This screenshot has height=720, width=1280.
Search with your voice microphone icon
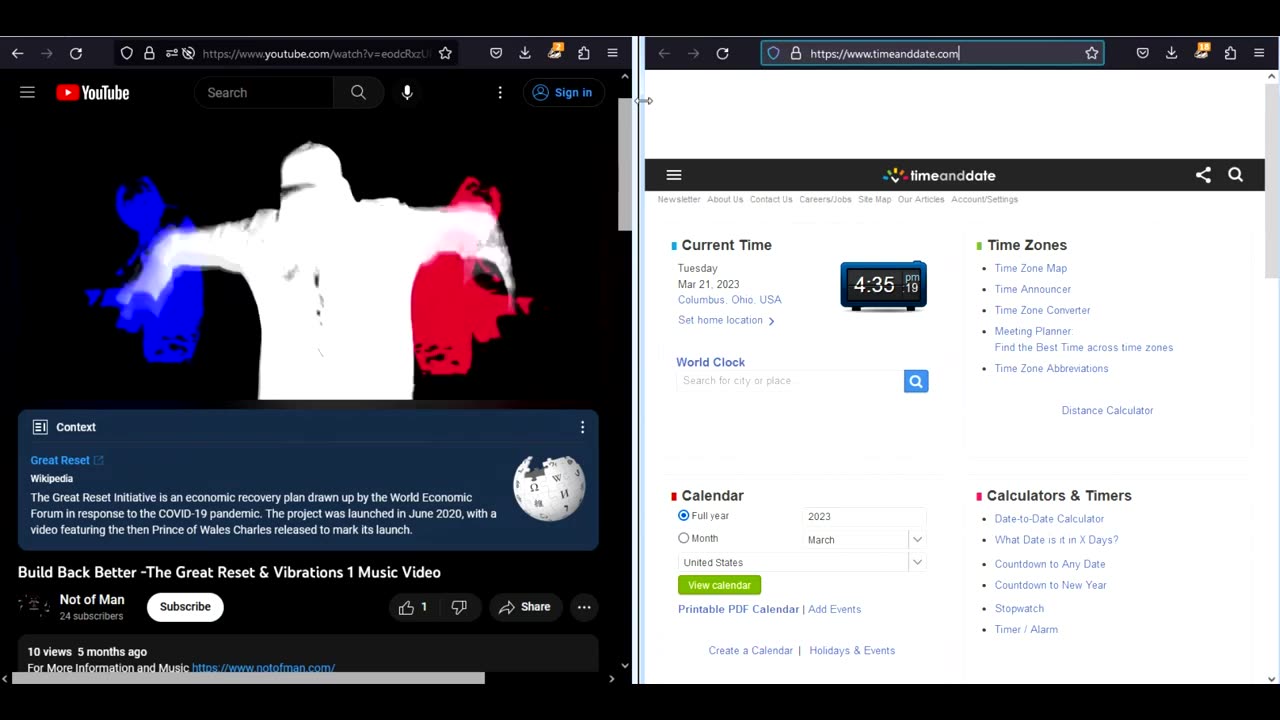click(x=407, y=92)
